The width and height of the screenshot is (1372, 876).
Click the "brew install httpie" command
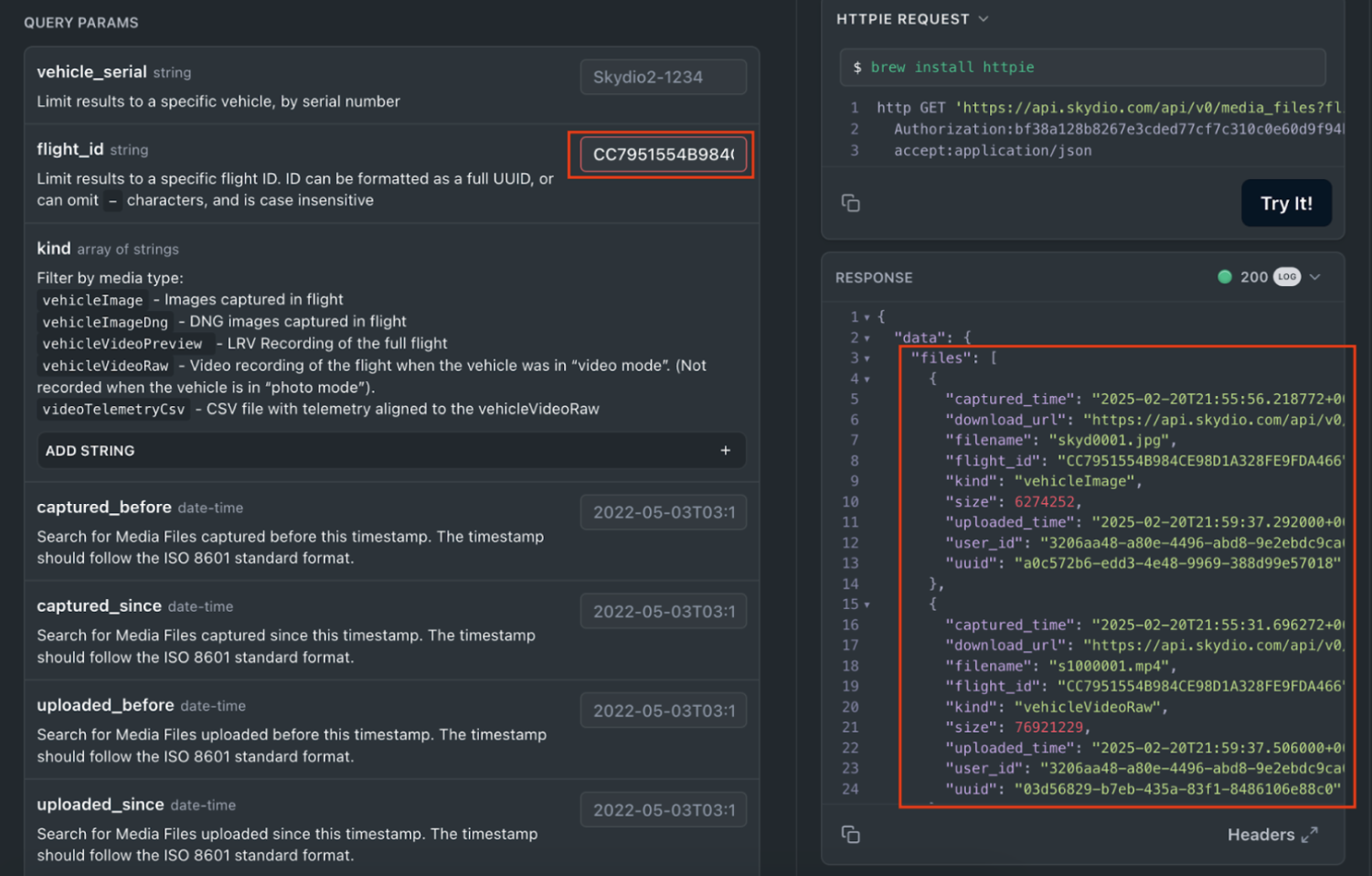(952, 68)
